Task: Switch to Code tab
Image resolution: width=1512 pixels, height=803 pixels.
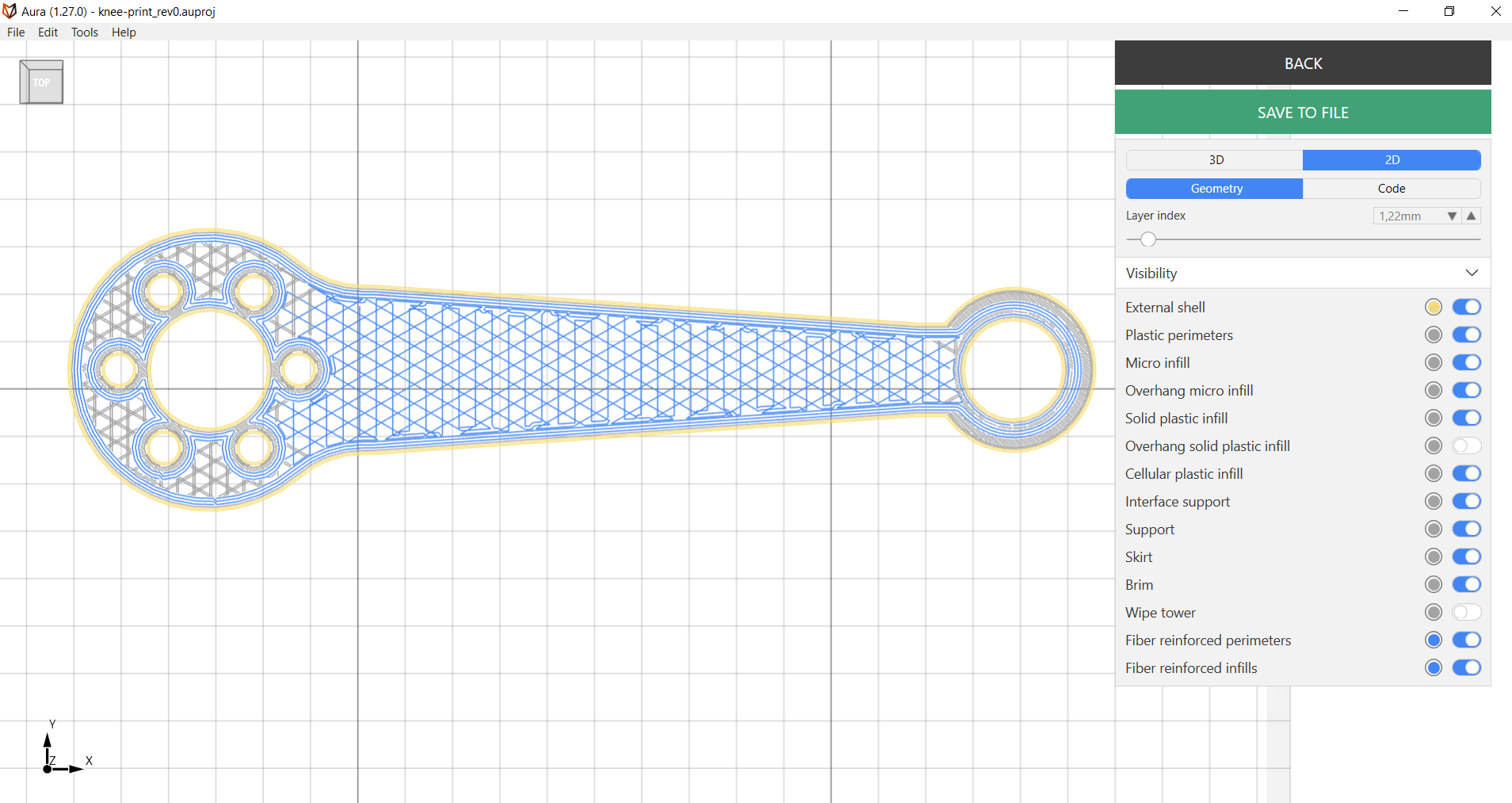Action: coord(1392,189)
